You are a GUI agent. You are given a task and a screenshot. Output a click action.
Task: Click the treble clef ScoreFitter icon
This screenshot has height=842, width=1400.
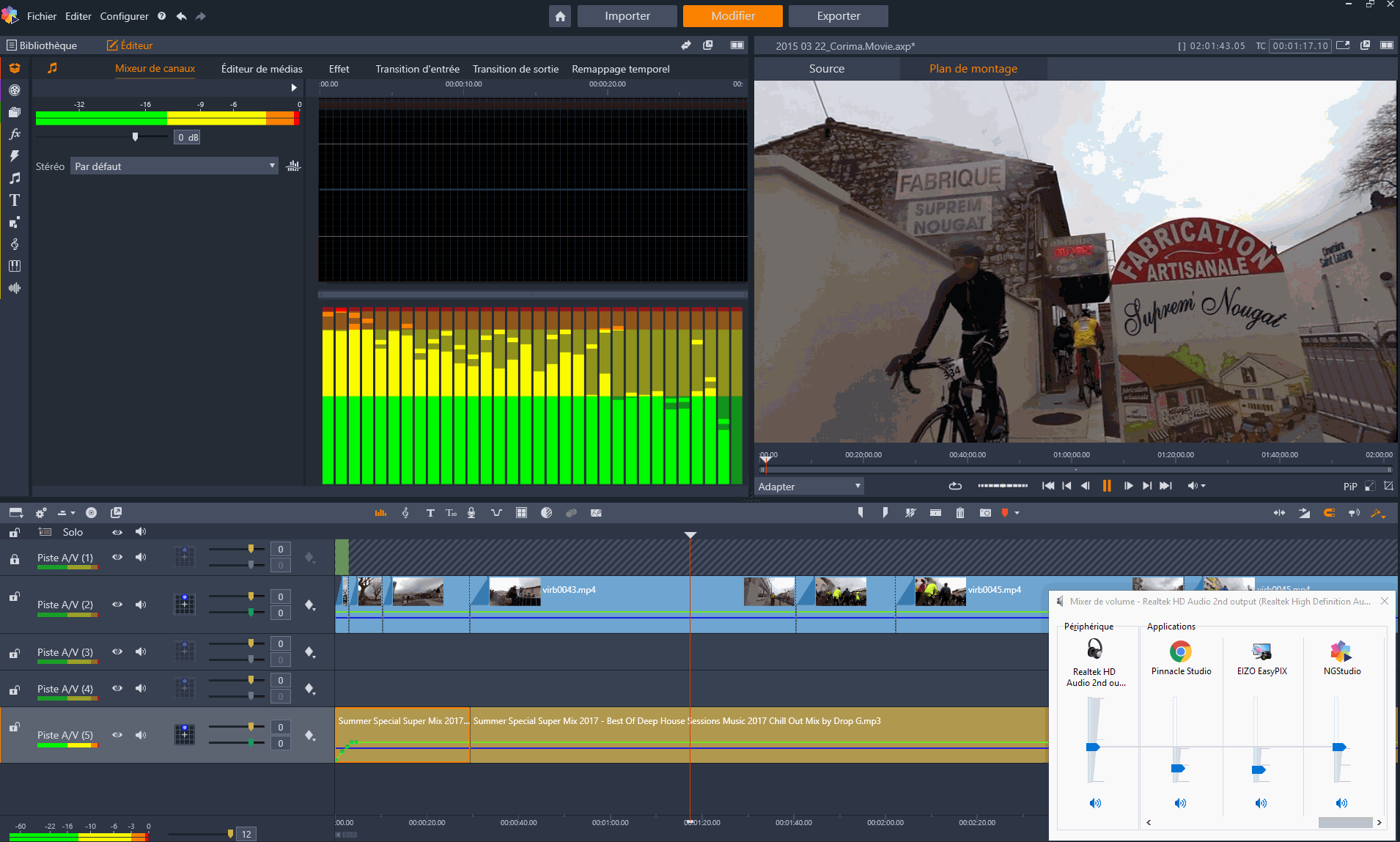point(405,513)
